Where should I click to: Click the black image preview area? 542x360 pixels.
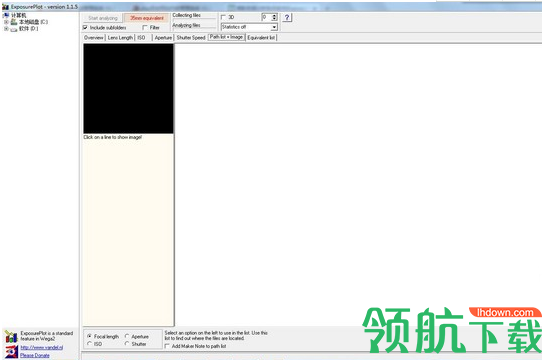point(128,89)
